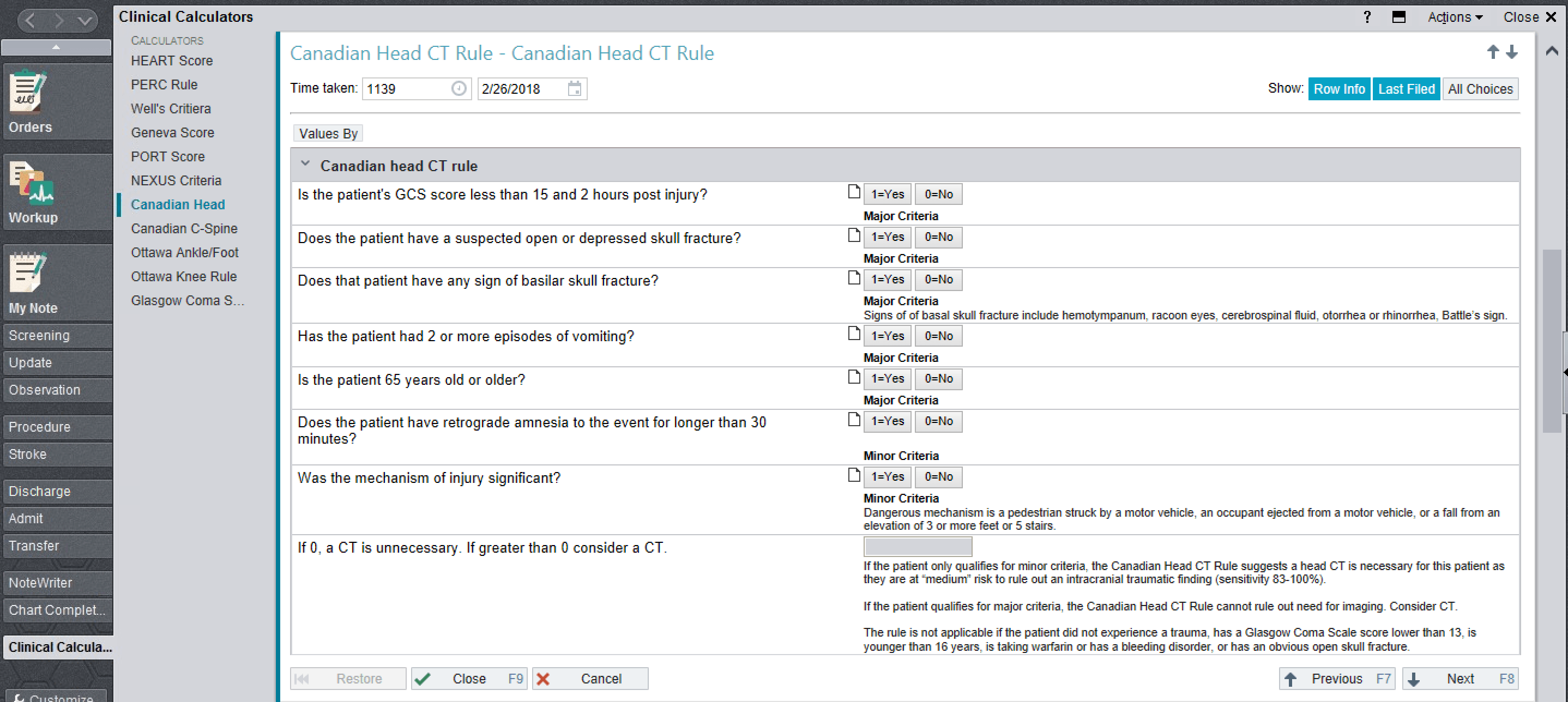The image size is (1568, 702).
Task: Add note icon for mechanism of injury row
Action: pyautogui.click(x=854, y=475)
